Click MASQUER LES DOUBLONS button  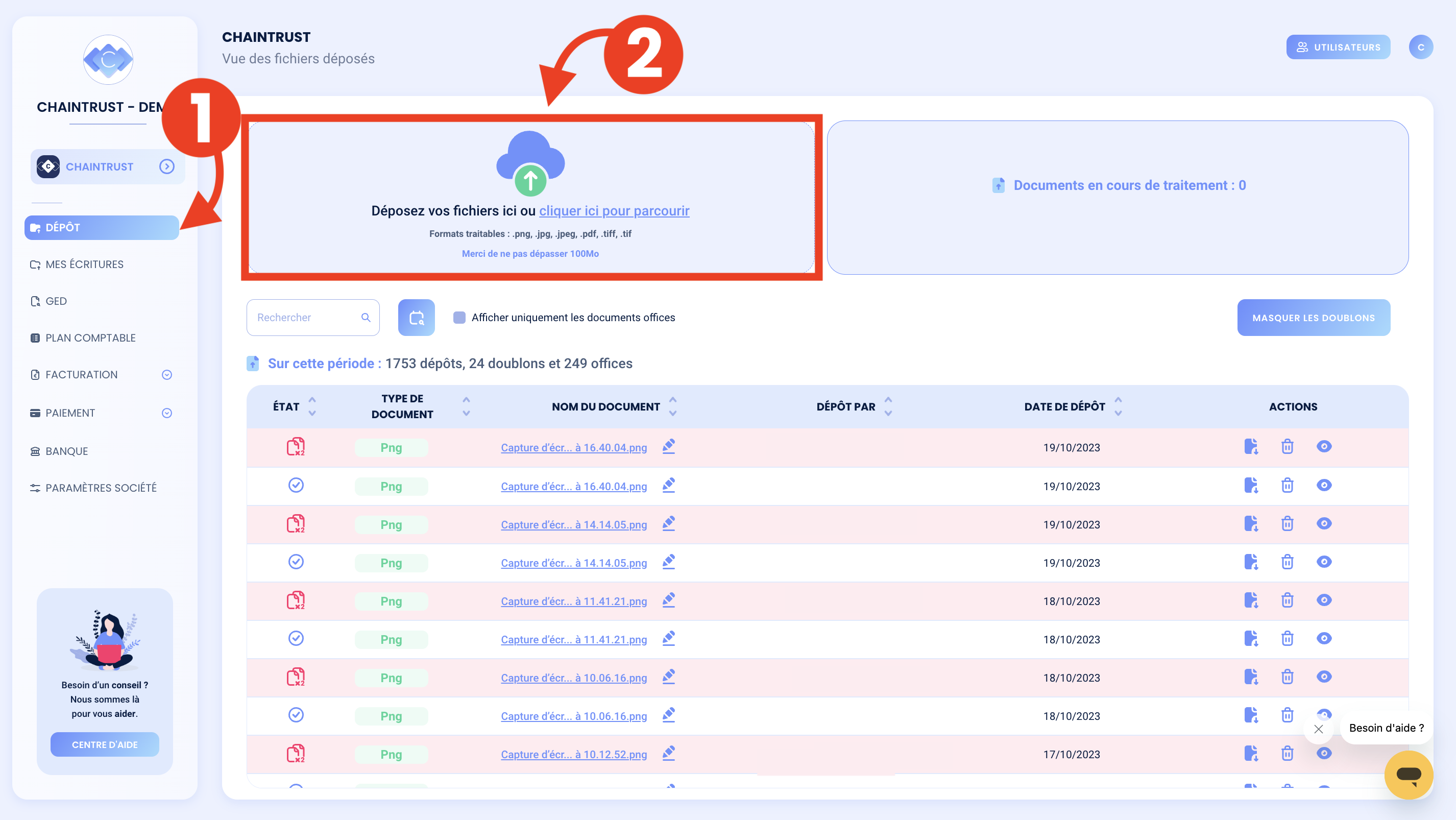point(1314,318)
